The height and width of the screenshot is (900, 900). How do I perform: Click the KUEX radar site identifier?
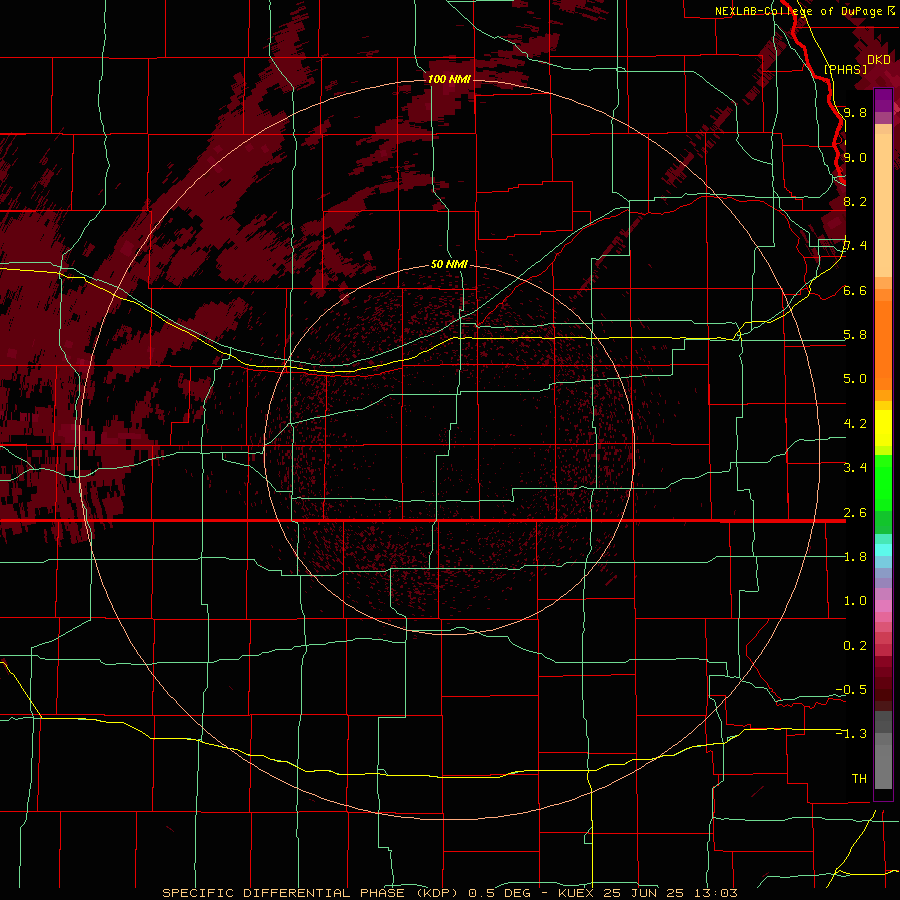pos(576,893)
